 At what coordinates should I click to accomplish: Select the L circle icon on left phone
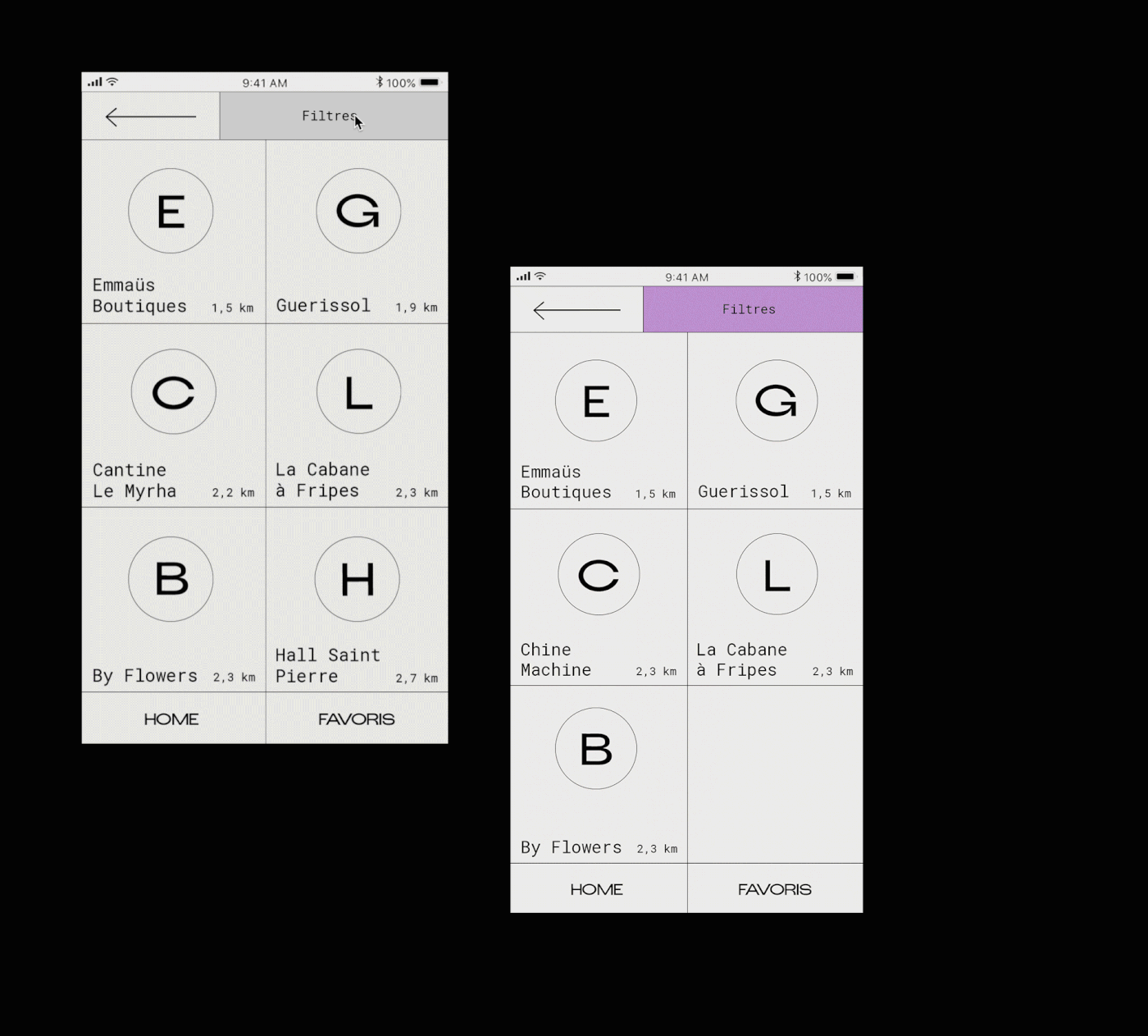click(x=358, y=392)
